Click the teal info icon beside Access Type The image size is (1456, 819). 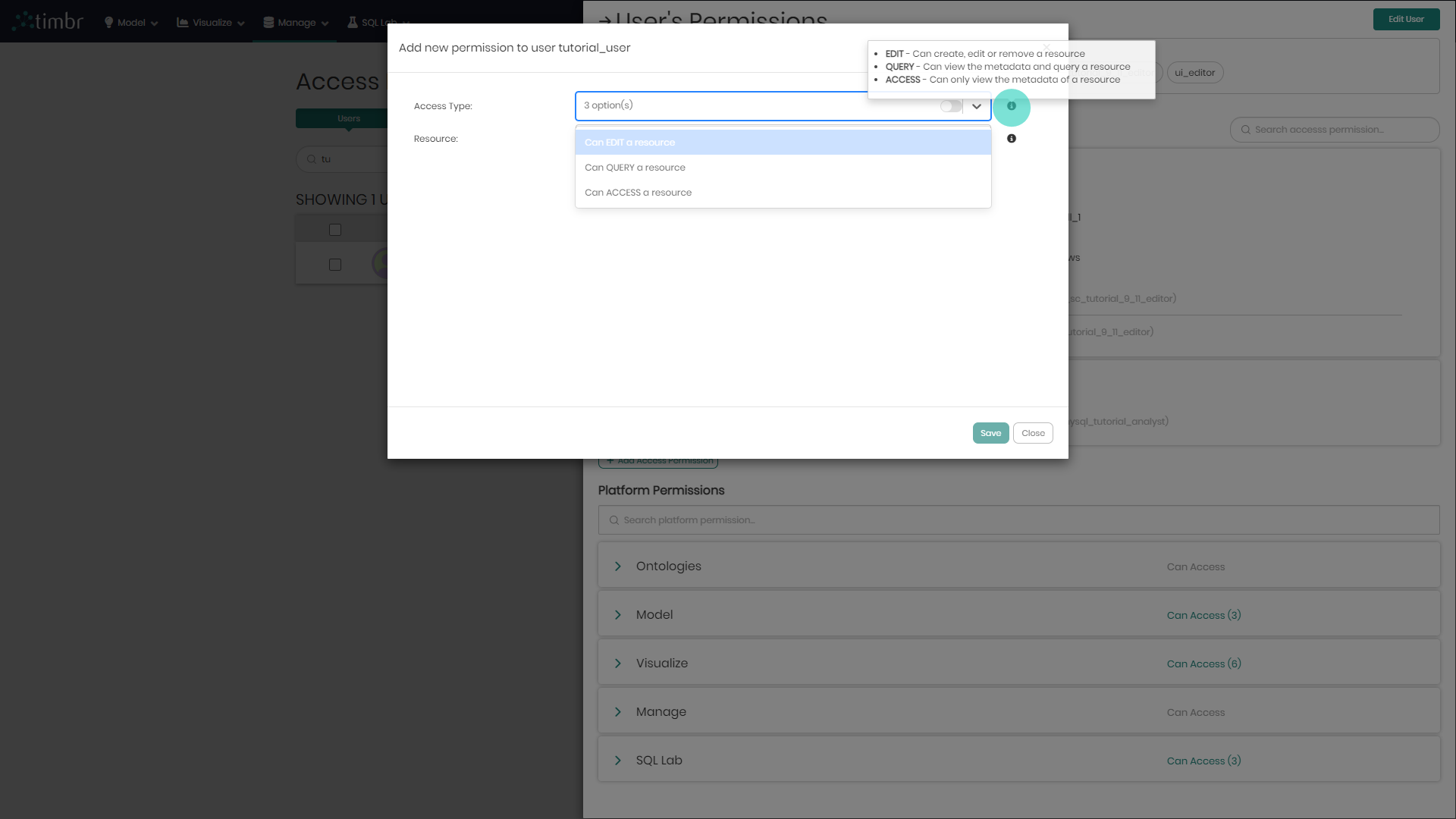1012,107
